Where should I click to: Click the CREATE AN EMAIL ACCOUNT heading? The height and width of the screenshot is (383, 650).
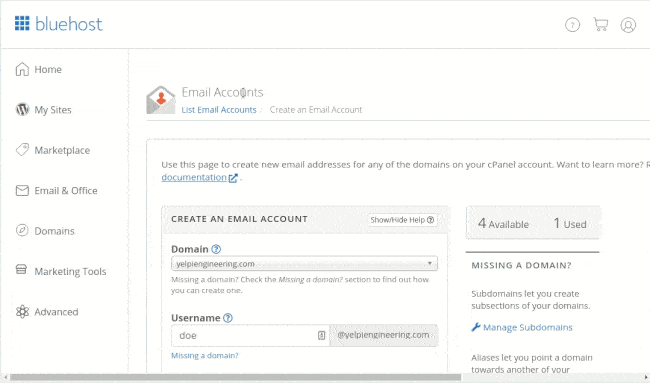[x=240, y=219]
